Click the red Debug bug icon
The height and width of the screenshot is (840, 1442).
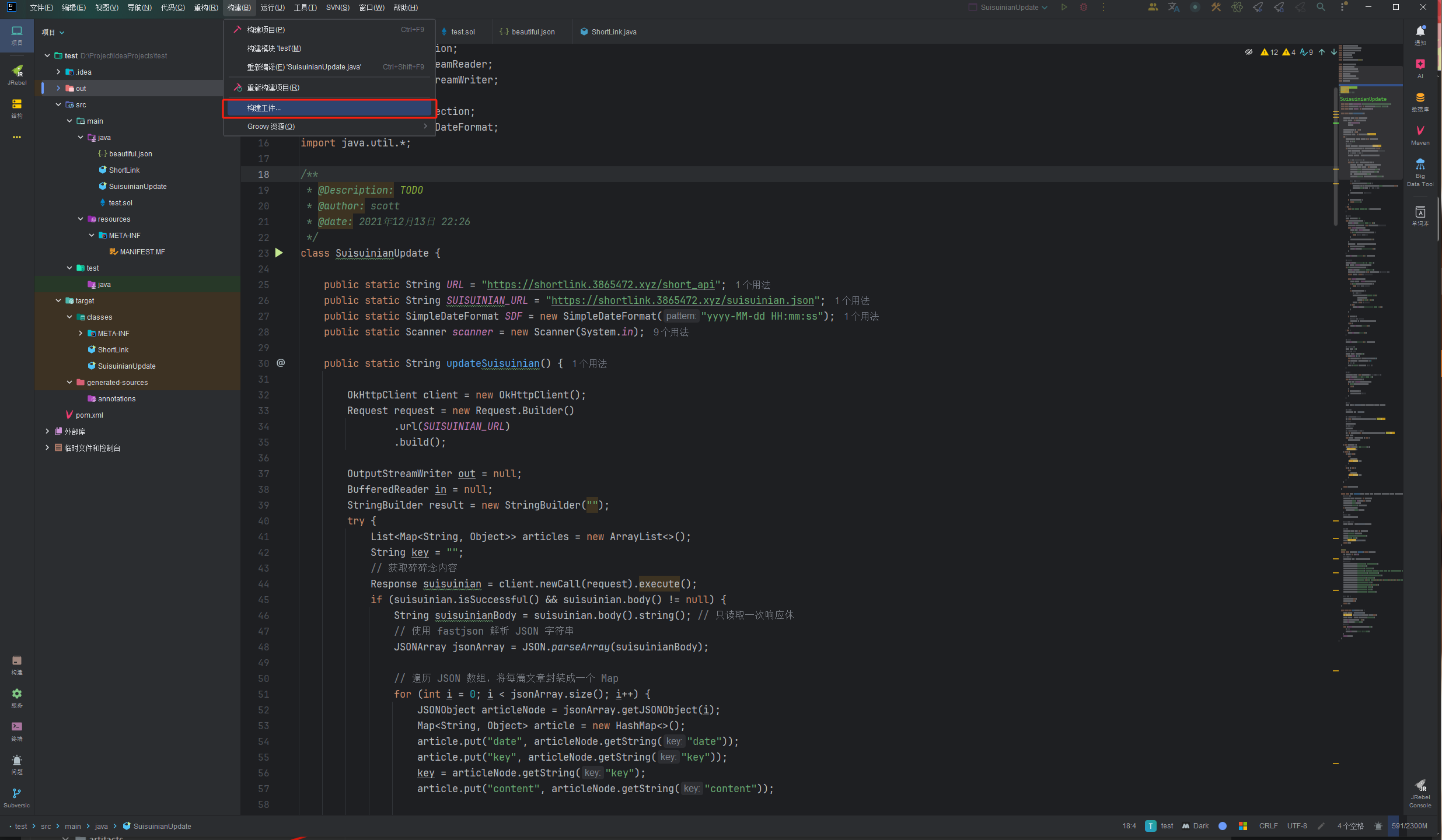(1084, 8)
